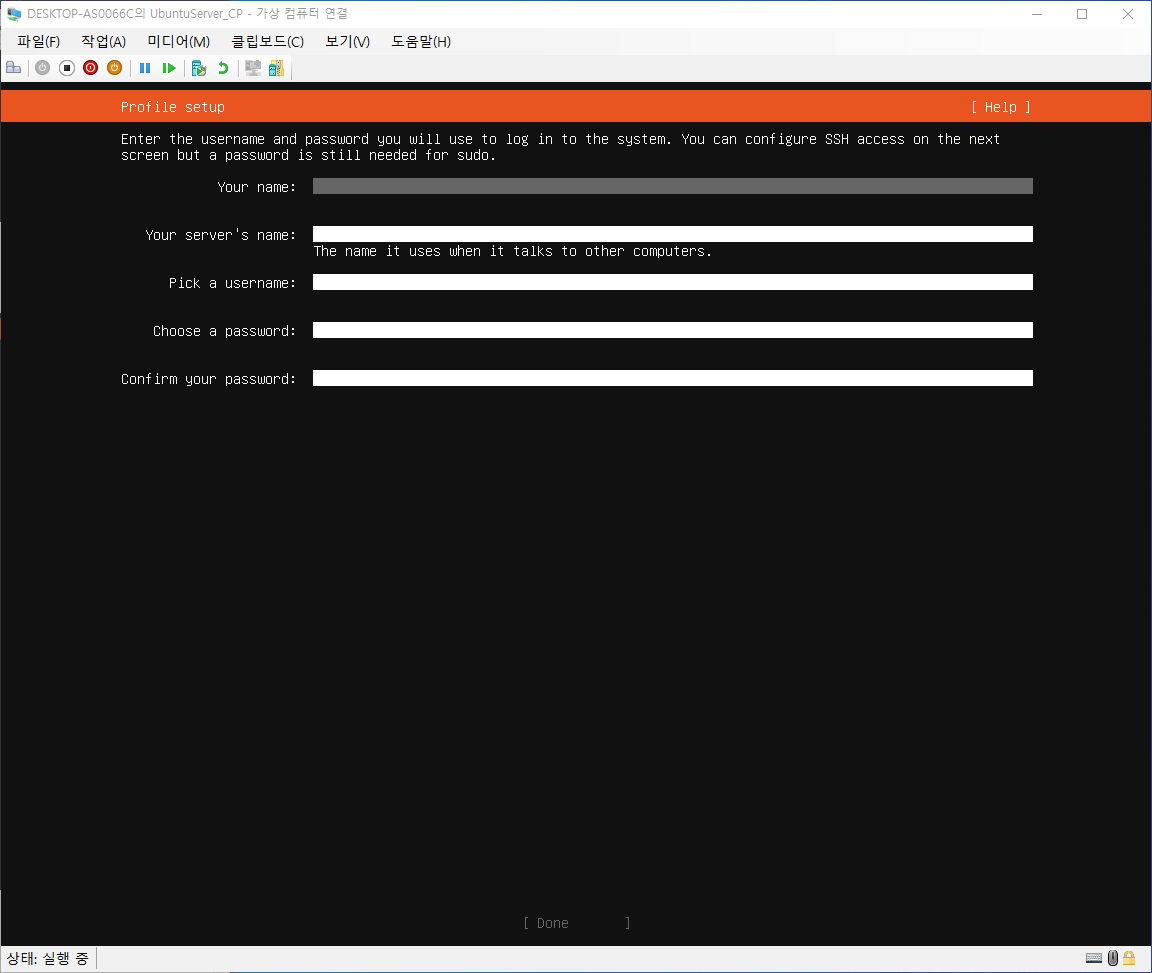Viewport: 1152px width, 973px height.
Task: Create a checkpoint using toolbar icon
Action: [x=198, y=68]
